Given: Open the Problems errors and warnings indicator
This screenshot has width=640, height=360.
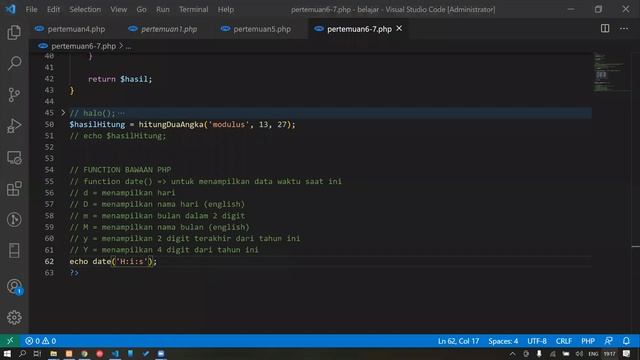Looking at the screenshot, I should tap(40, 341).
